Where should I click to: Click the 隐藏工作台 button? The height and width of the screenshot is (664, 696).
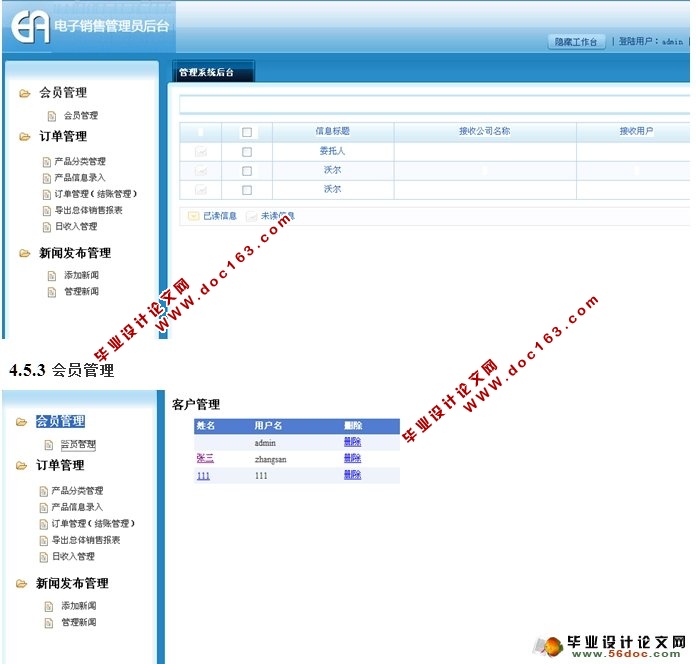tap(576, 42)
